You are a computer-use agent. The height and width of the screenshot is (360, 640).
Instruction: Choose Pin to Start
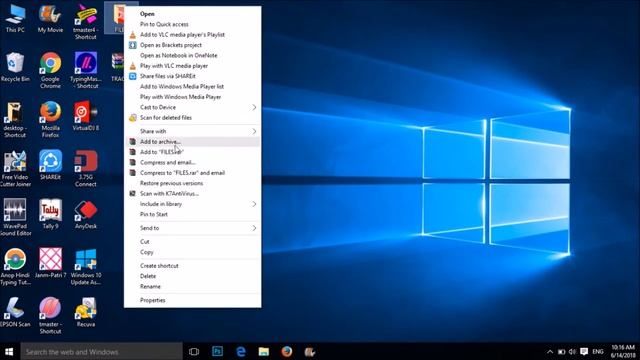click(x=193, y=214)
